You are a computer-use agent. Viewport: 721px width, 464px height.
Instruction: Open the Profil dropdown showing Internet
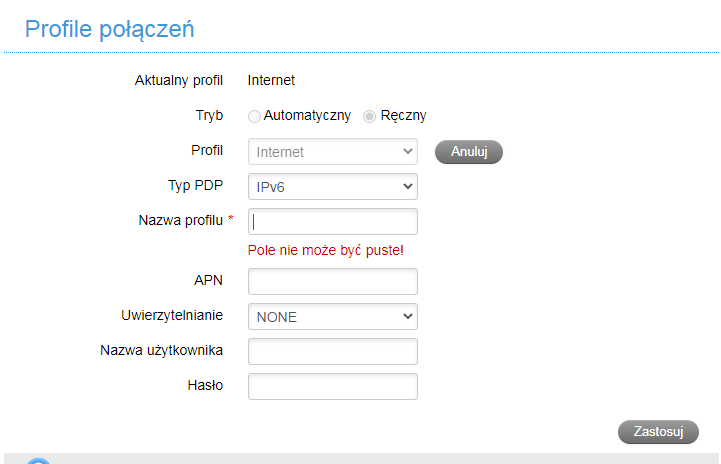click(332, 152)
